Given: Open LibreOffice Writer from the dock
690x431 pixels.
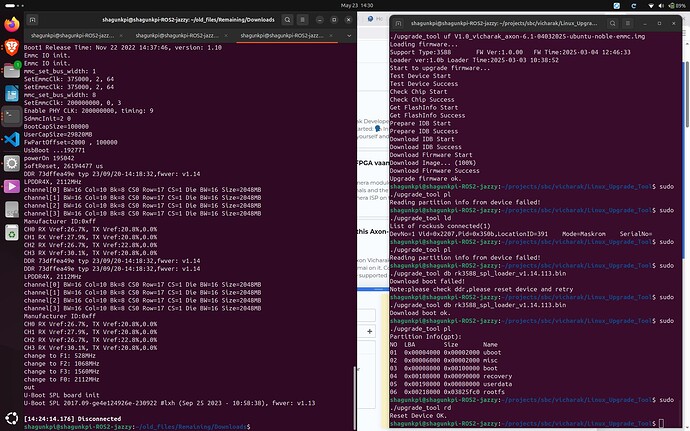Looking at the screenshot, I should (x=12, y=93).
